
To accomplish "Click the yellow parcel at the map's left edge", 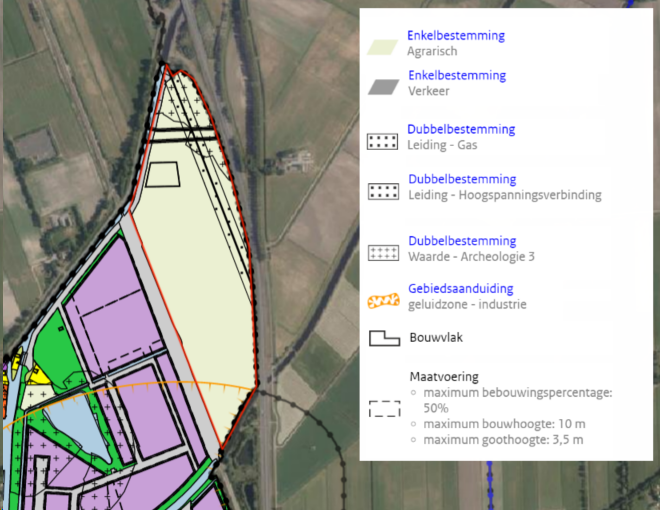I will click(39, 375).
